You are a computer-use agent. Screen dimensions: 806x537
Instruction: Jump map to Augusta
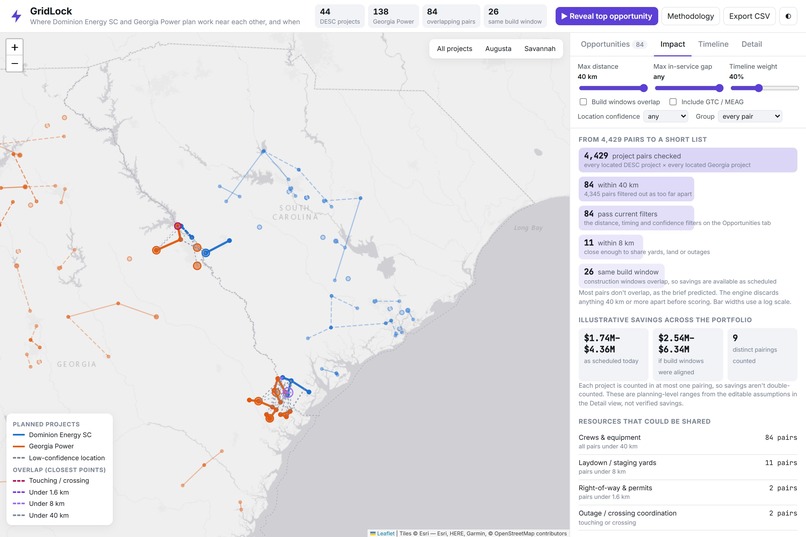click(x=498, y=48)
